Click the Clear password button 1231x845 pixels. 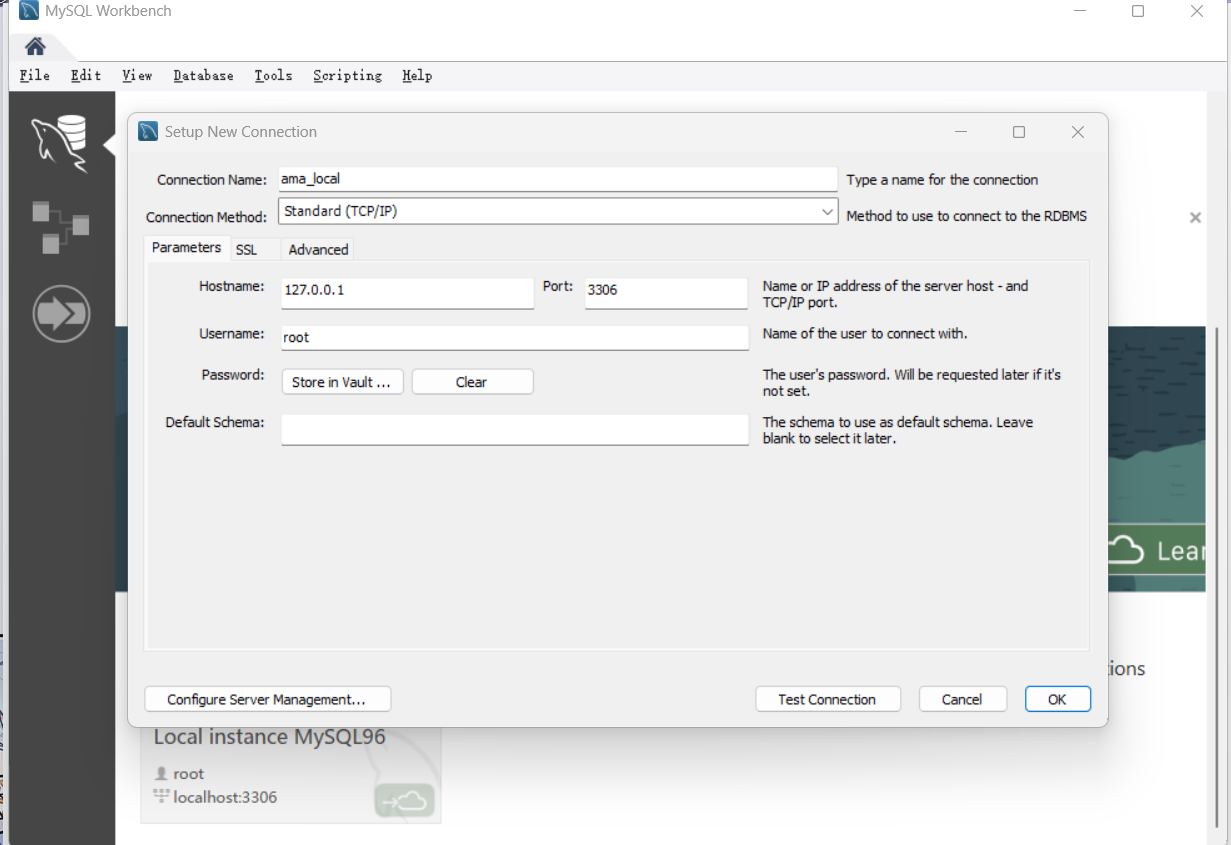tap(472, 382)
